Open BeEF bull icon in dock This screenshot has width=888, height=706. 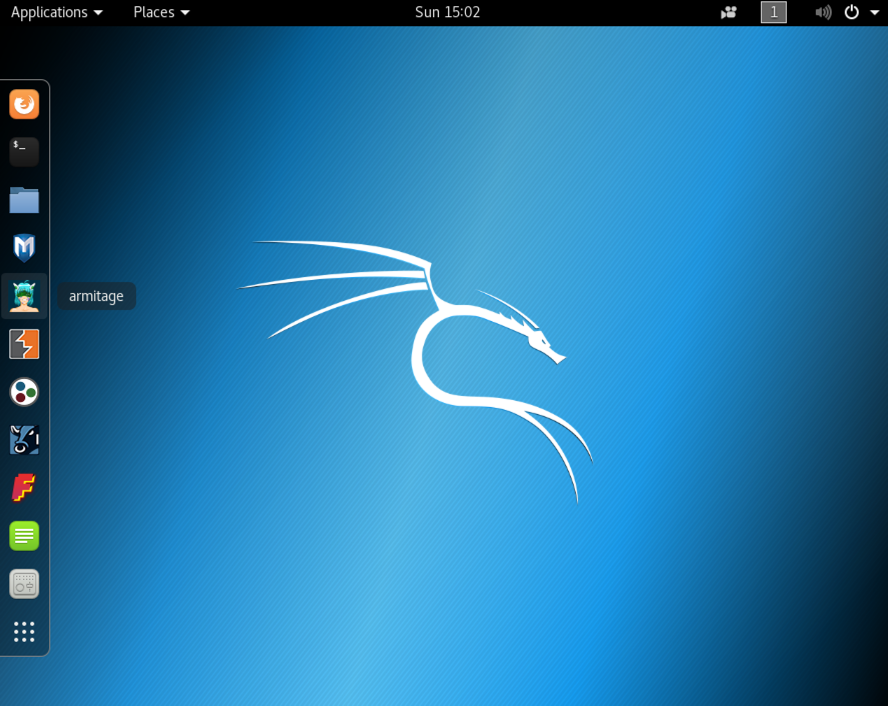[24, 440]
